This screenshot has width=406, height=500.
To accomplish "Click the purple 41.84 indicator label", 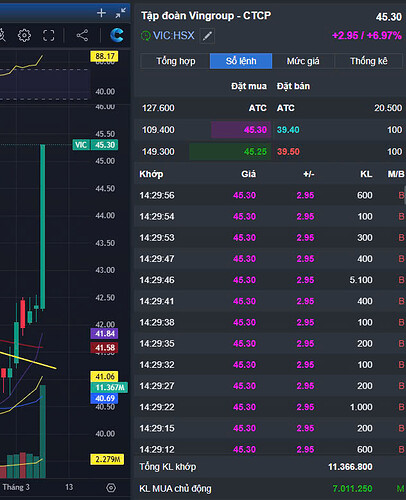I will point(104,334).
